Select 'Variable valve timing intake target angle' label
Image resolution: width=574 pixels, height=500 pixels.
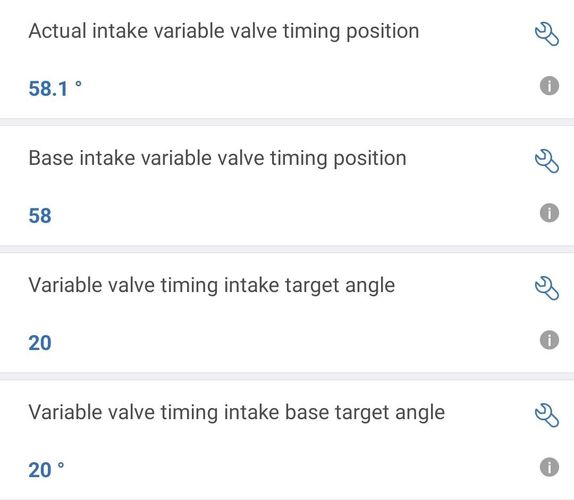pyautogui.click(x=212, y=286)
